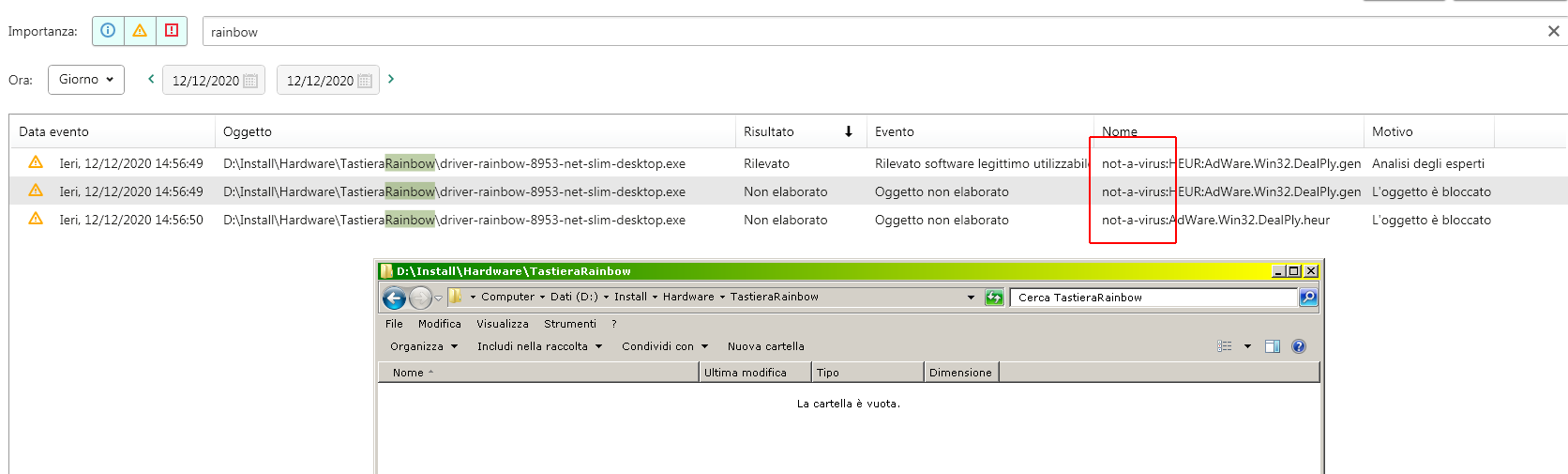Open address bar history dropdown
The image size is (1568, 474).
coord(971,298)
